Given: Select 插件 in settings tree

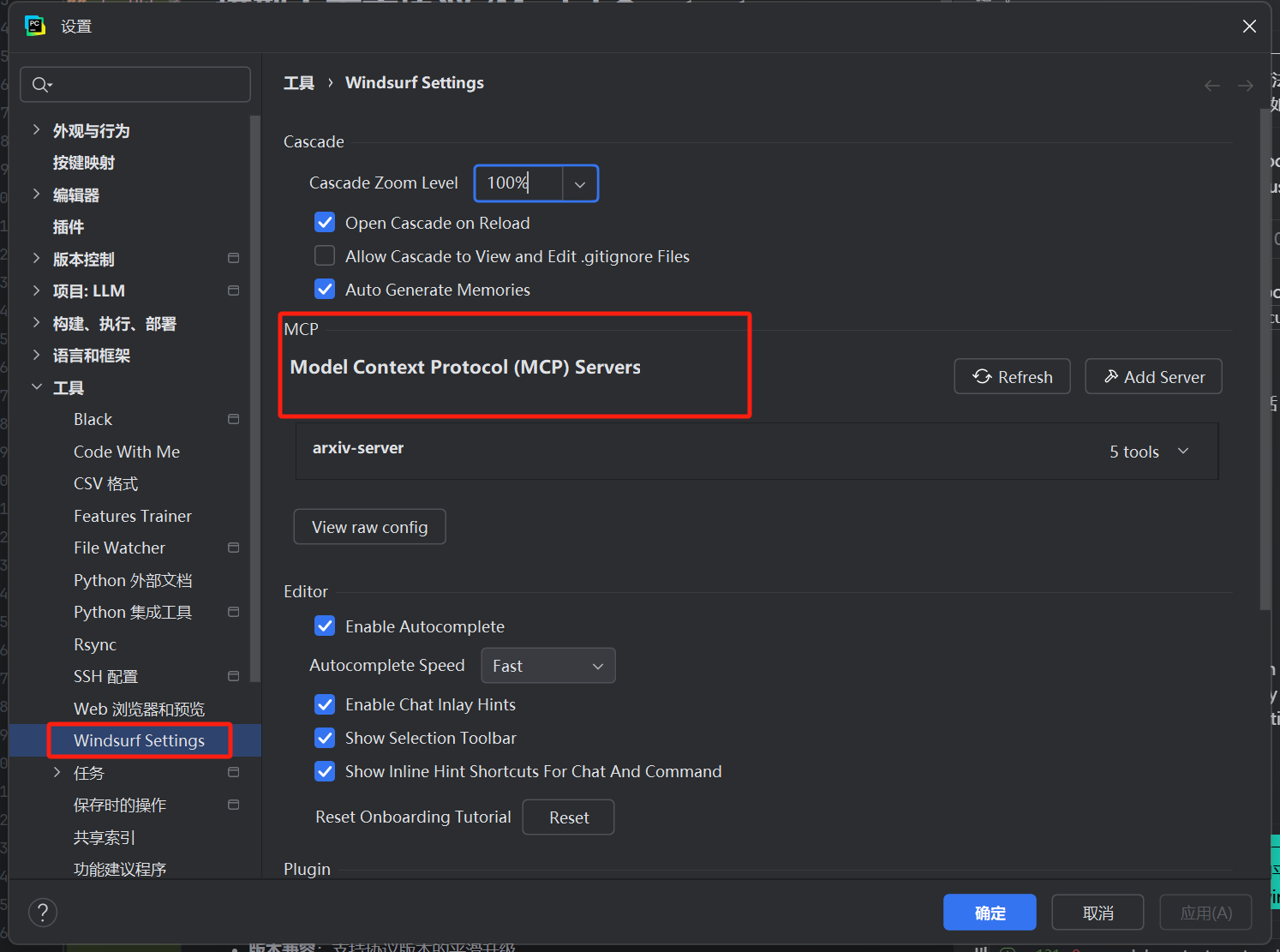Looking at the screenshot, I should pos(69,227).
